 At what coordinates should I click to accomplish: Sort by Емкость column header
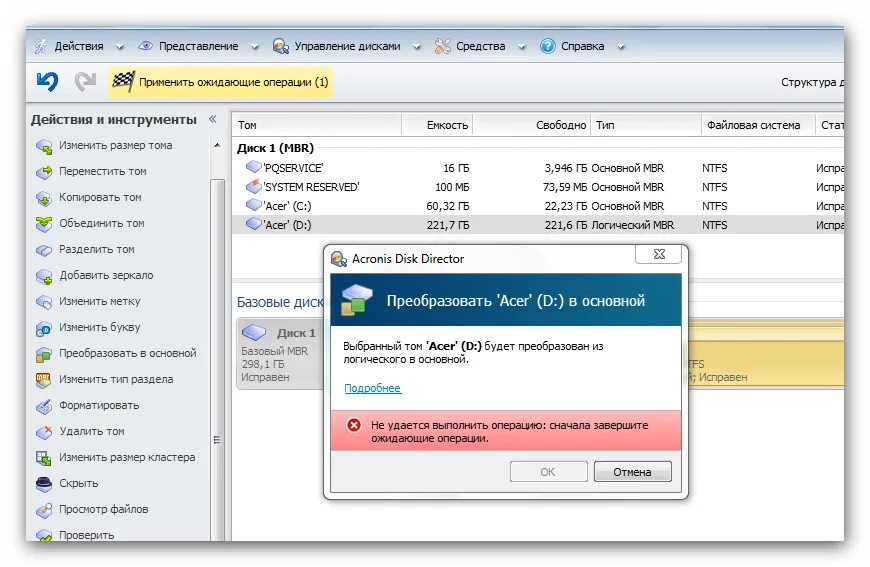point(437,125)
